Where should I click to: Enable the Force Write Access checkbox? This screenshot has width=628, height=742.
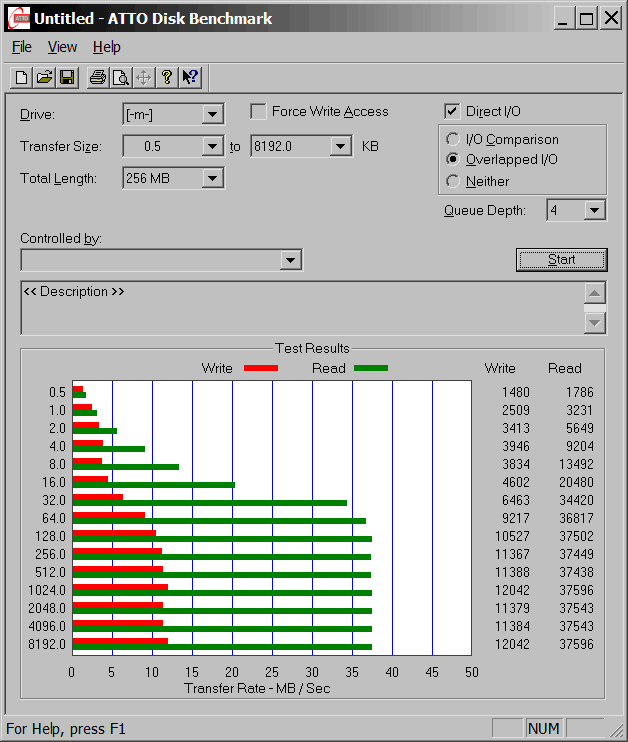(258, 112)
